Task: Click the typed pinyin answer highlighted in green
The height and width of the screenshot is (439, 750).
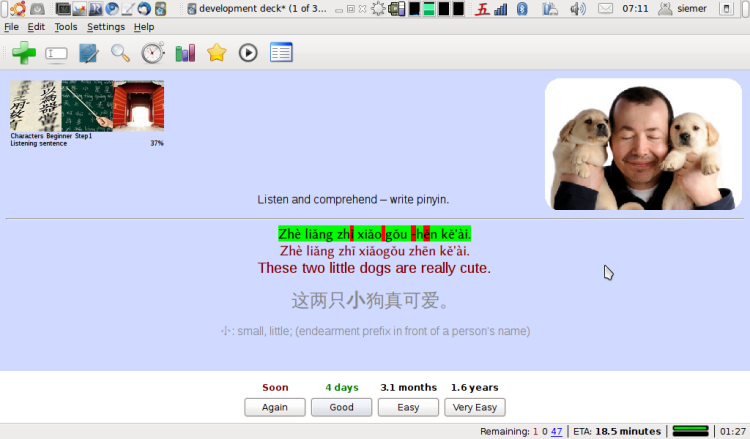Action: 375,234
